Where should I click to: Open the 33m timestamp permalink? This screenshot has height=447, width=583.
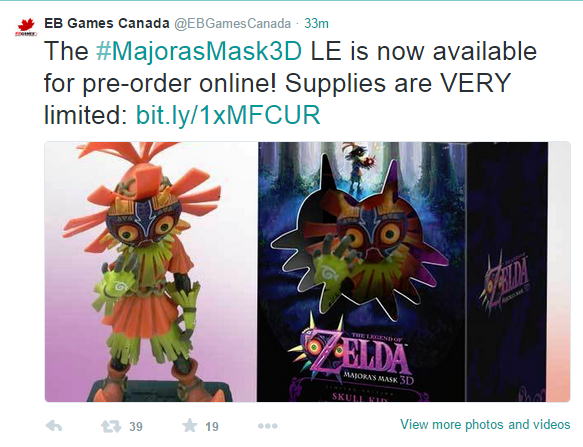(x=316, y=23)
